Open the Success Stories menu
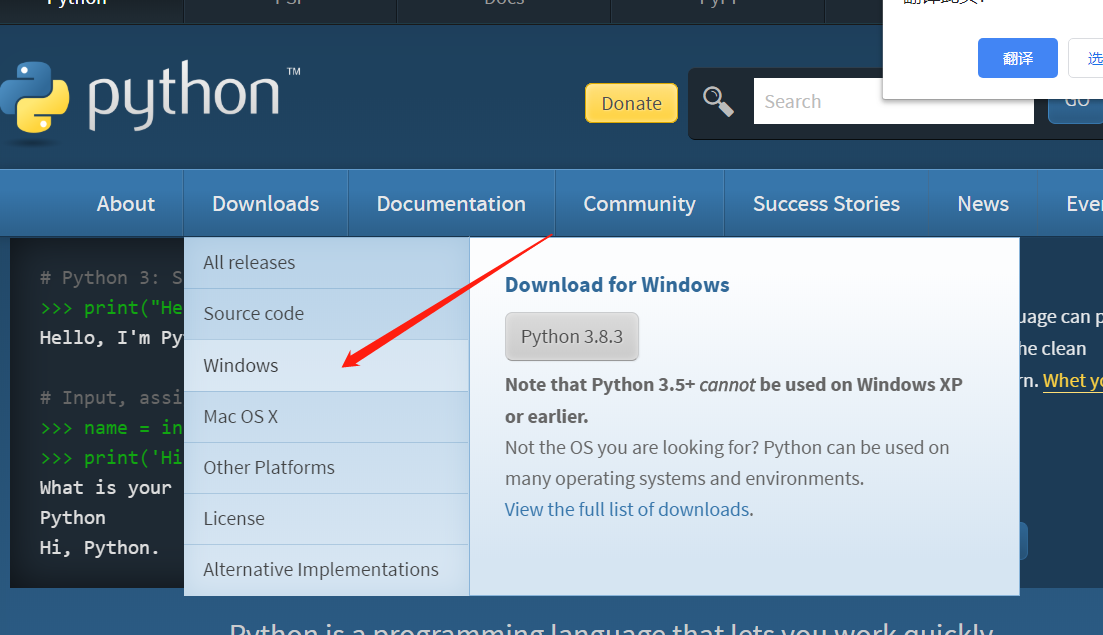 click(x=827, y=203)
